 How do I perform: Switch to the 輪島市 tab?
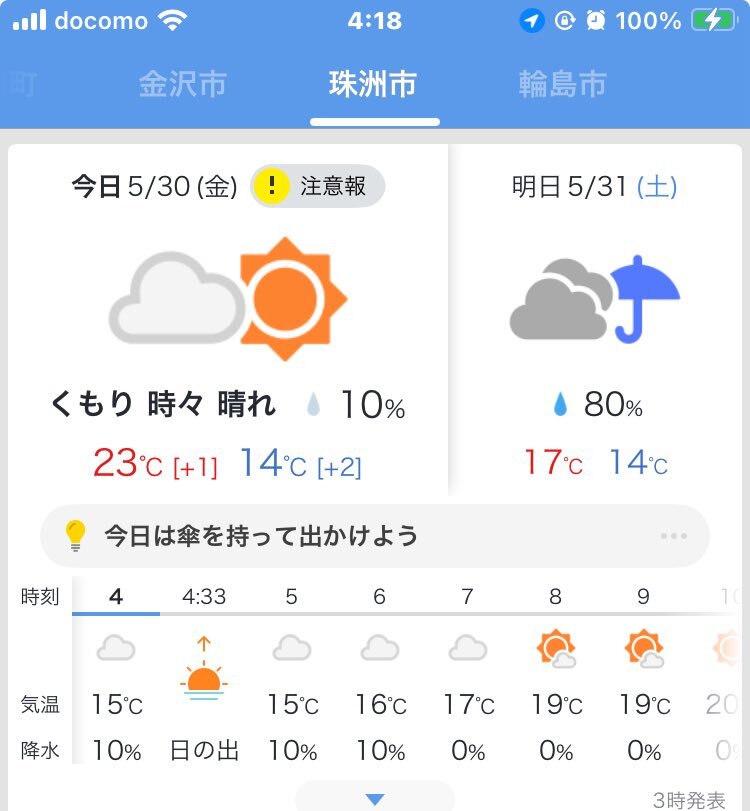(x=562, y=84)
